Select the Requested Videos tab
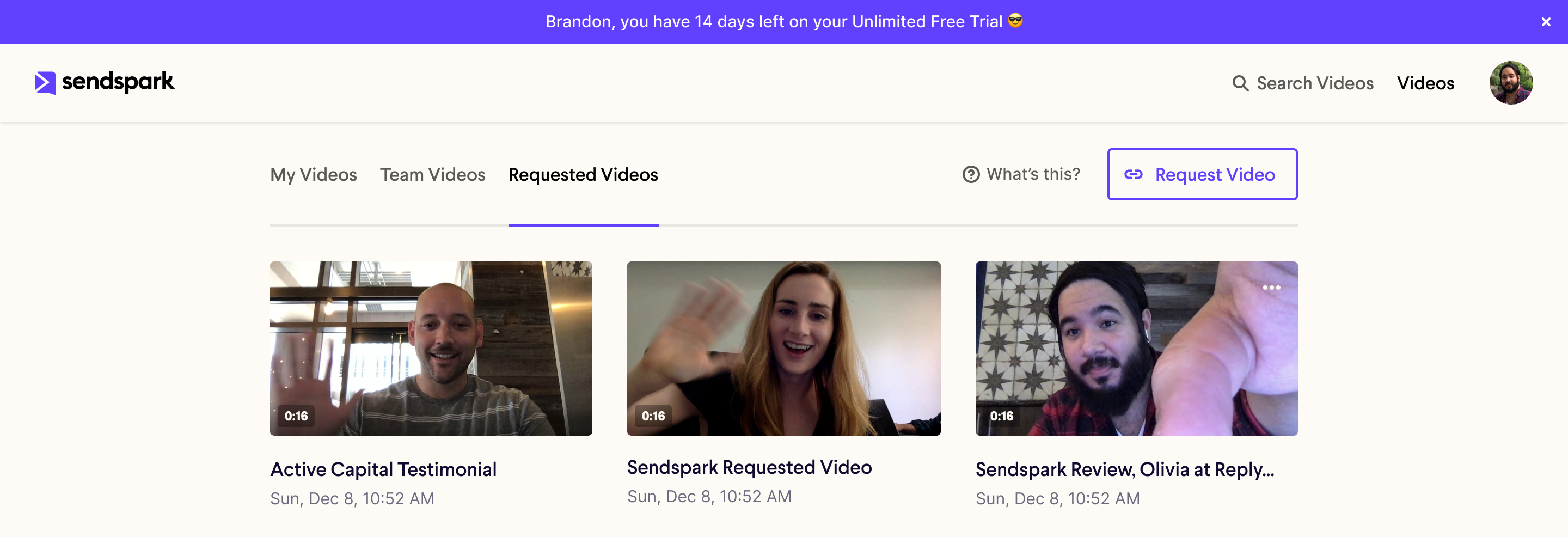Screen dimensions: 1568x537 tap(583, 175)
